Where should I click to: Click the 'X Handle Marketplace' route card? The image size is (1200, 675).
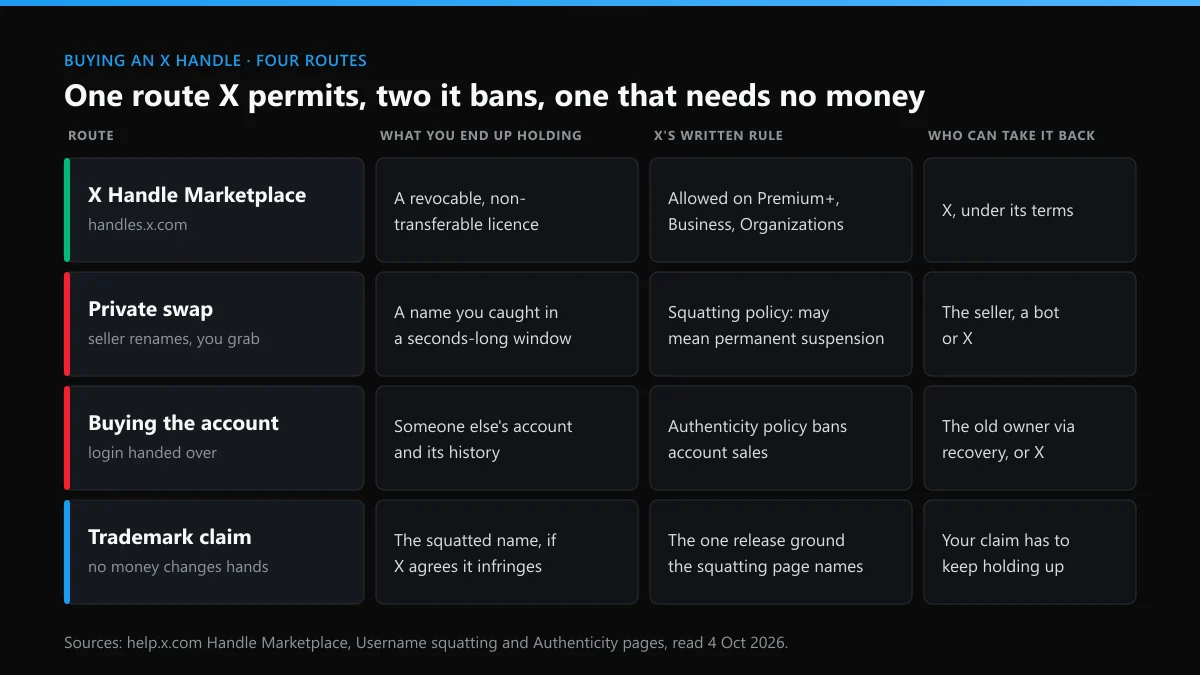214,210
